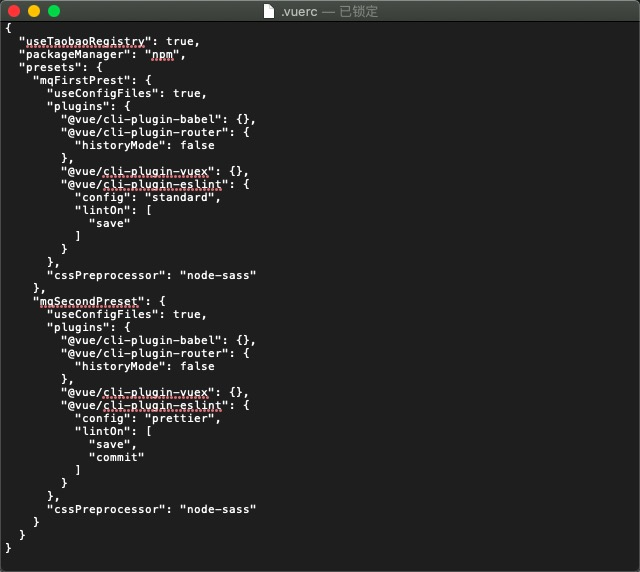The image size is (640, 572).
Task: Click the "prettier" config value
Action: pos(180,418)
